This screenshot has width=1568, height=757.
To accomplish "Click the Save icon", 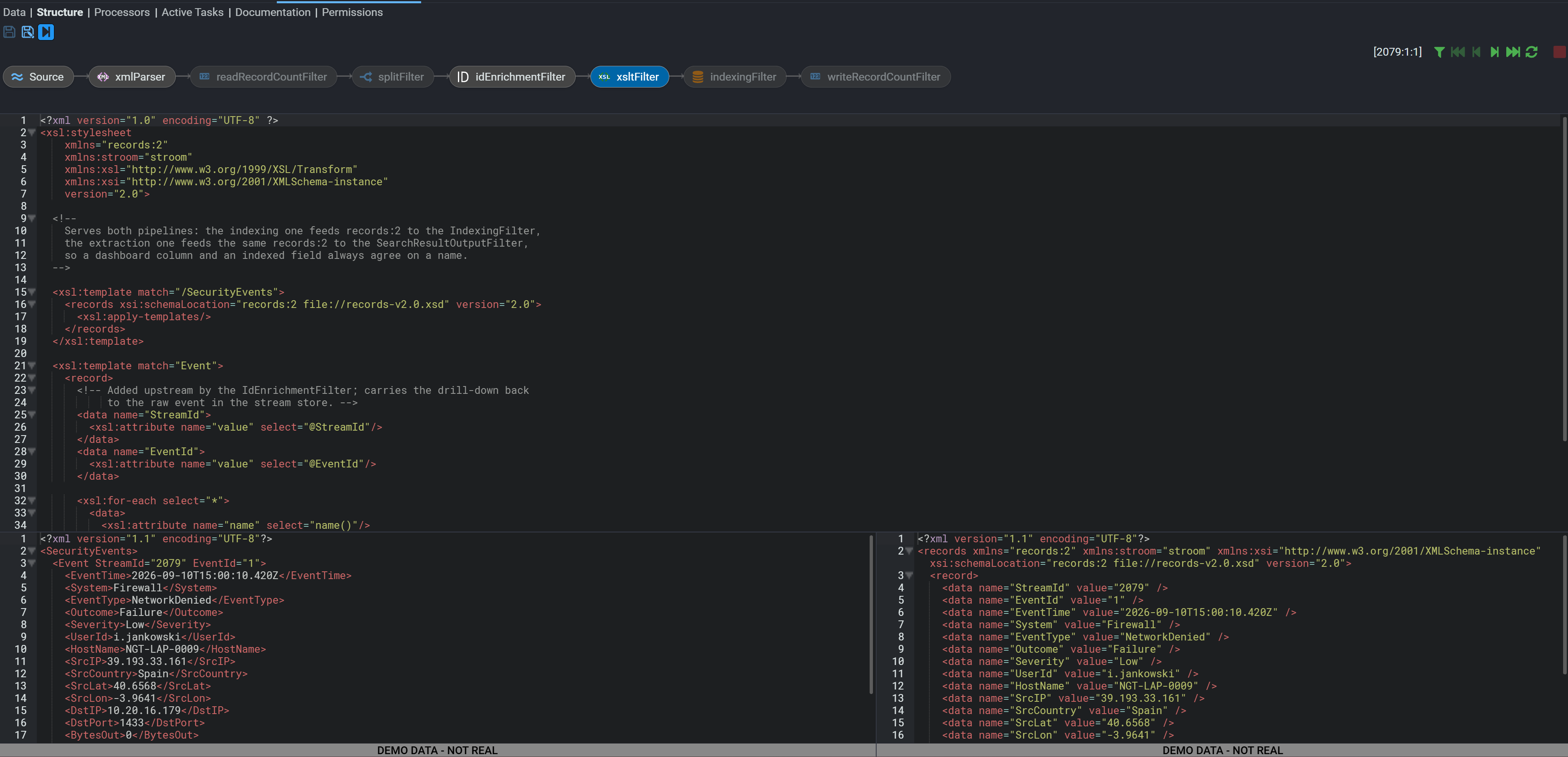I will pyautogui.click(x=9, y=32).
